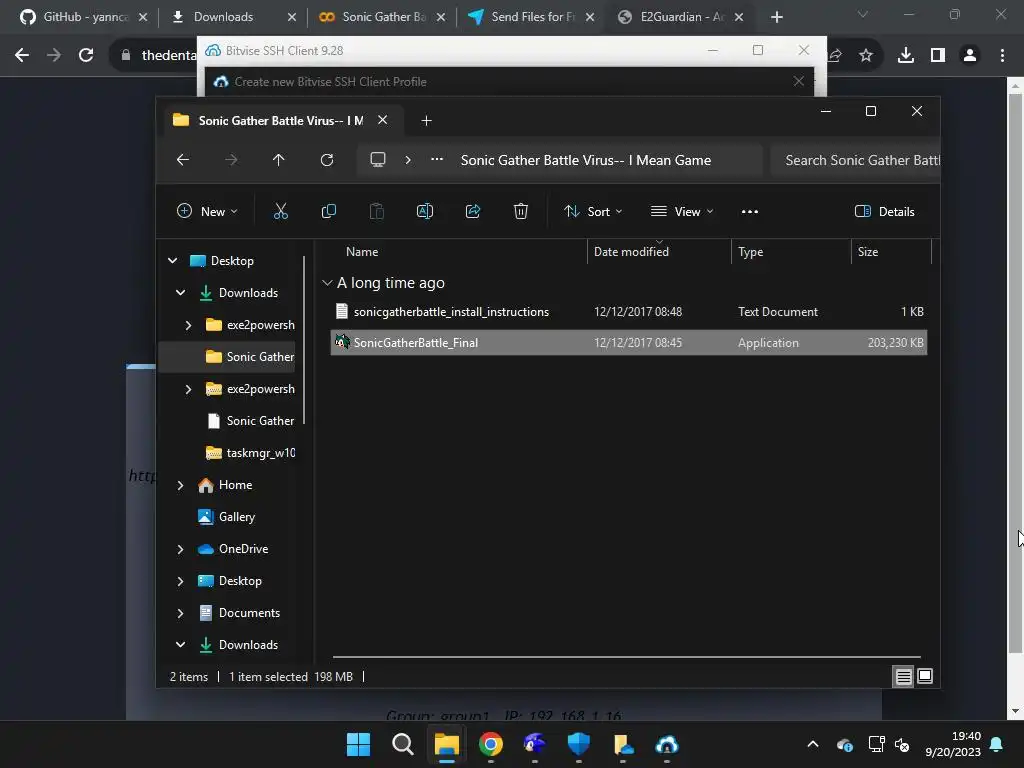The height and width of the screenshot is (768, 1024).
Task: Click the Sonic application taskbar icon
Action: click(x=534, y=744)
